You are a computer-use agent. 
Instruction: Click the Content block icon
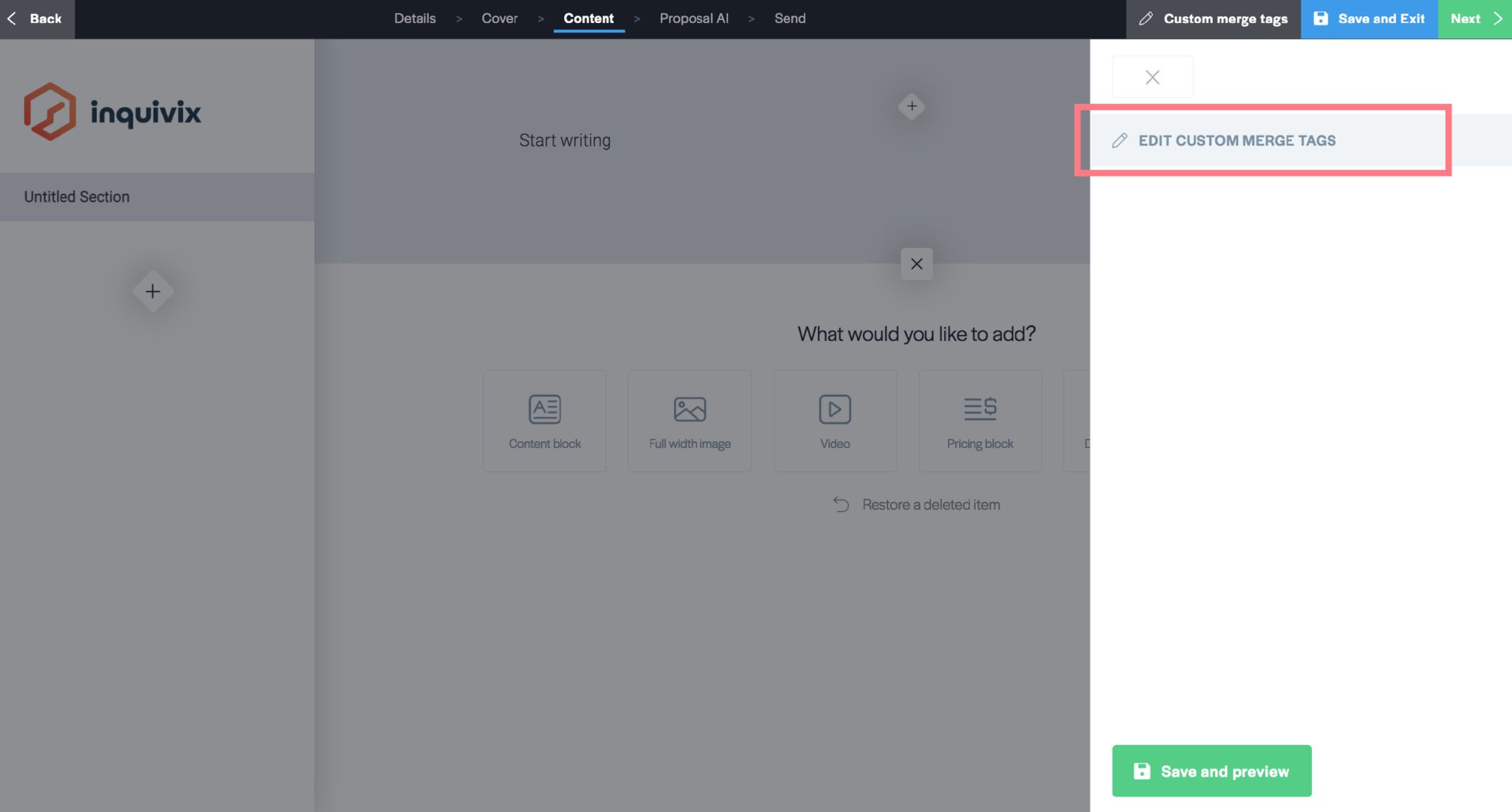(545, 409)
